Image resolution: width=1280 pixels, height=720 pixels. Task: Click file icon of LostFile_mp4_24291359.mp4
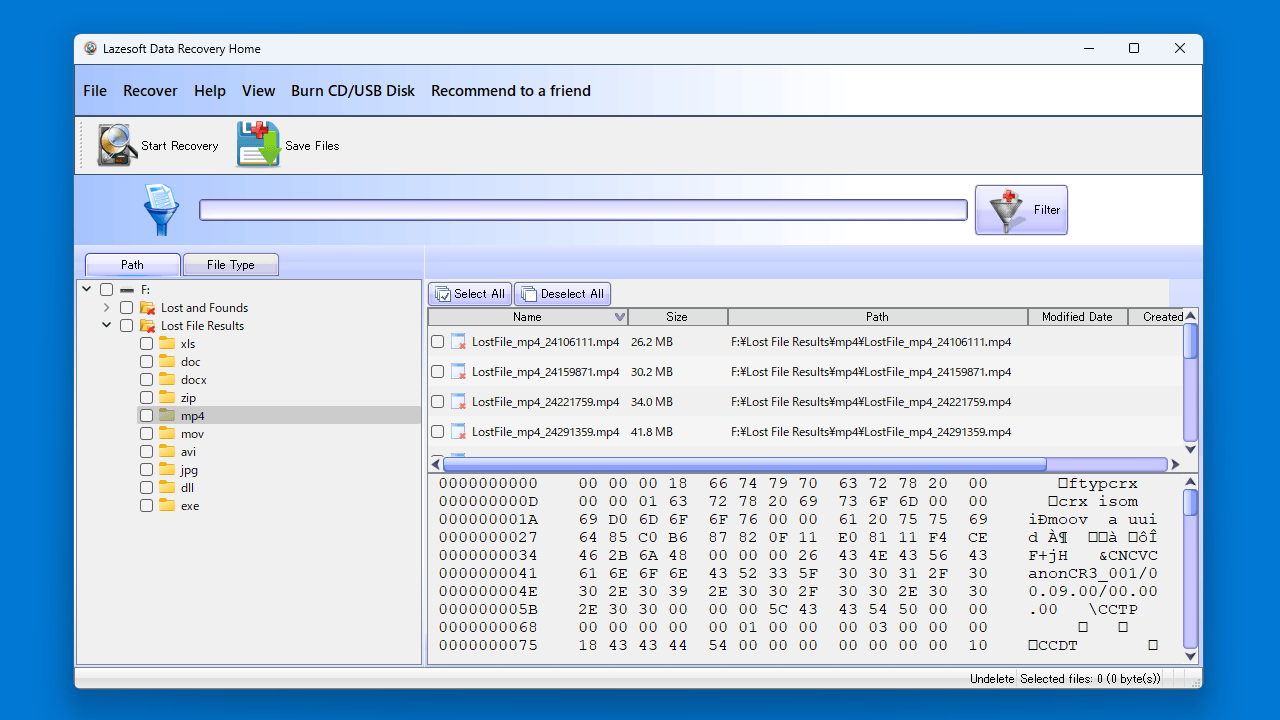click(x=458, y=431)
